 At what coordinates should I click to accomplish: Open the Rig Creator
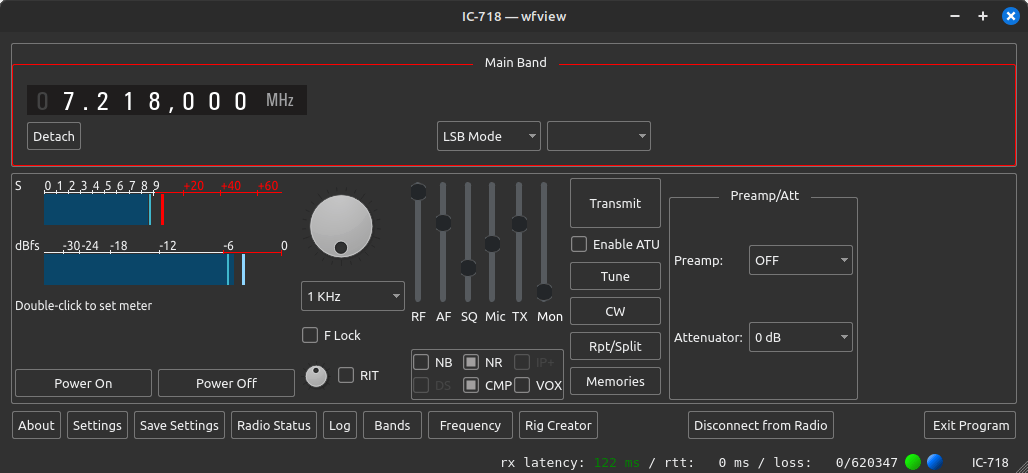[558, 425]
